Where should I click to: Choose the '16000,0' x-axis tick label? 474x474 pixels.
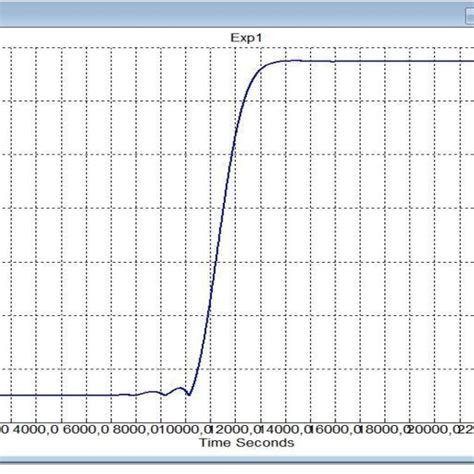click(335, 429)
